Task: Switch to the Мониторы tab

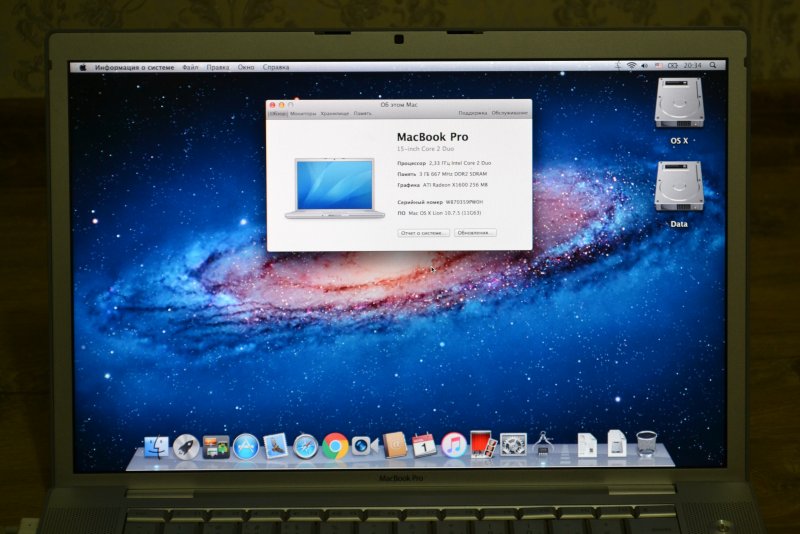Action: 303,113
